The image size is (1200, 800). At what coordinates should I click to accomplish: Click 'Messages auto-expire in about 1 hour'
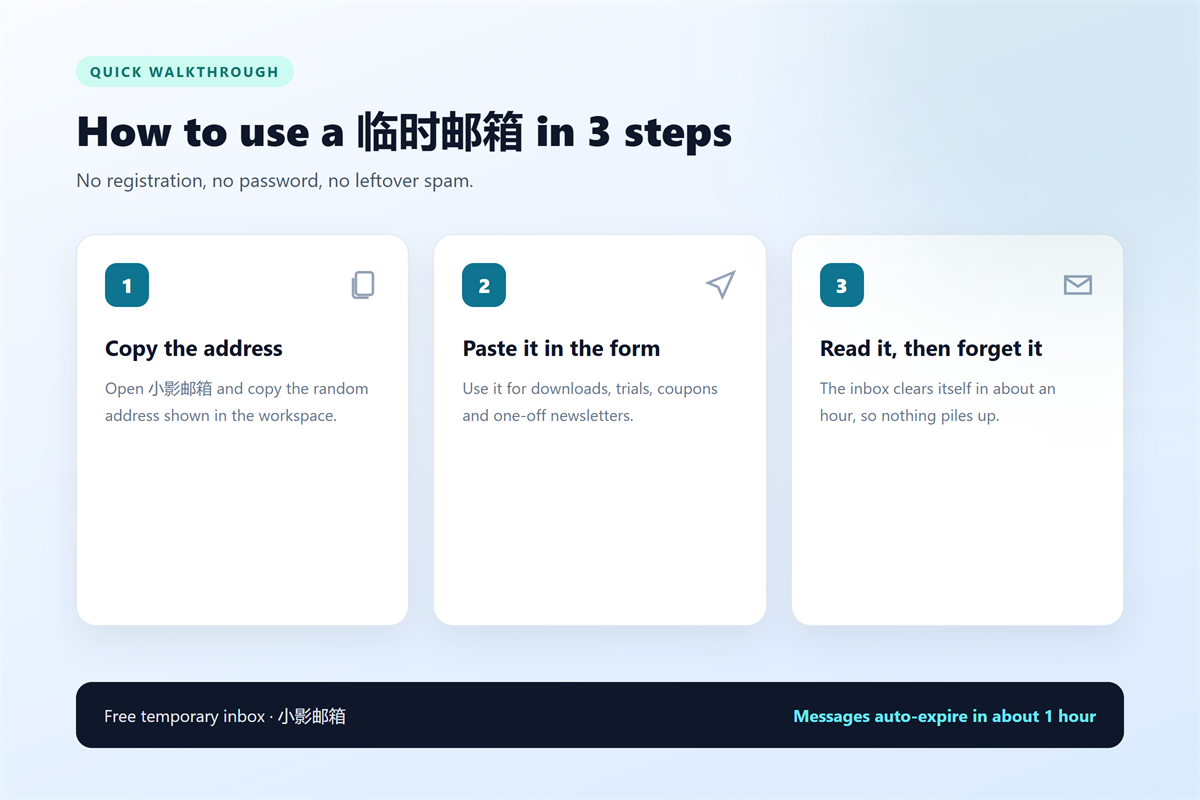[944, 716]
